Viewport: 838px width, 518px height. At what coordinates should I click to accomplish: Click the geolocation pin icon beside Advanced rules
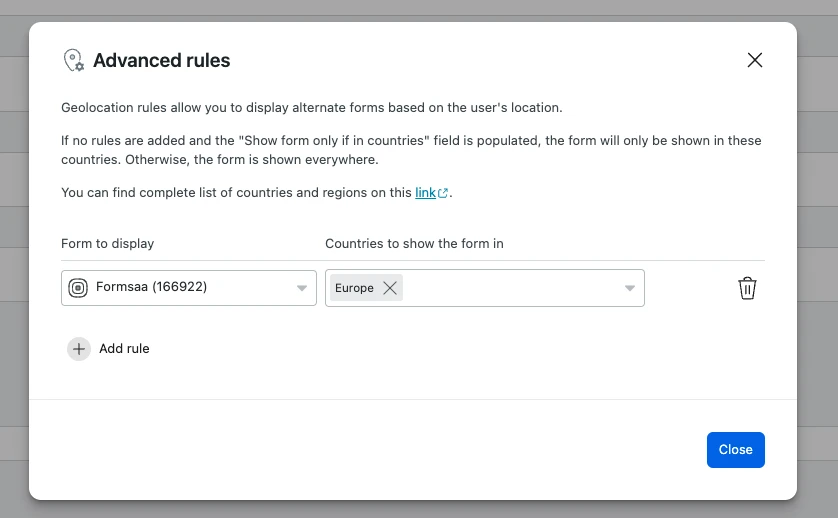click(x=73, y=61)
